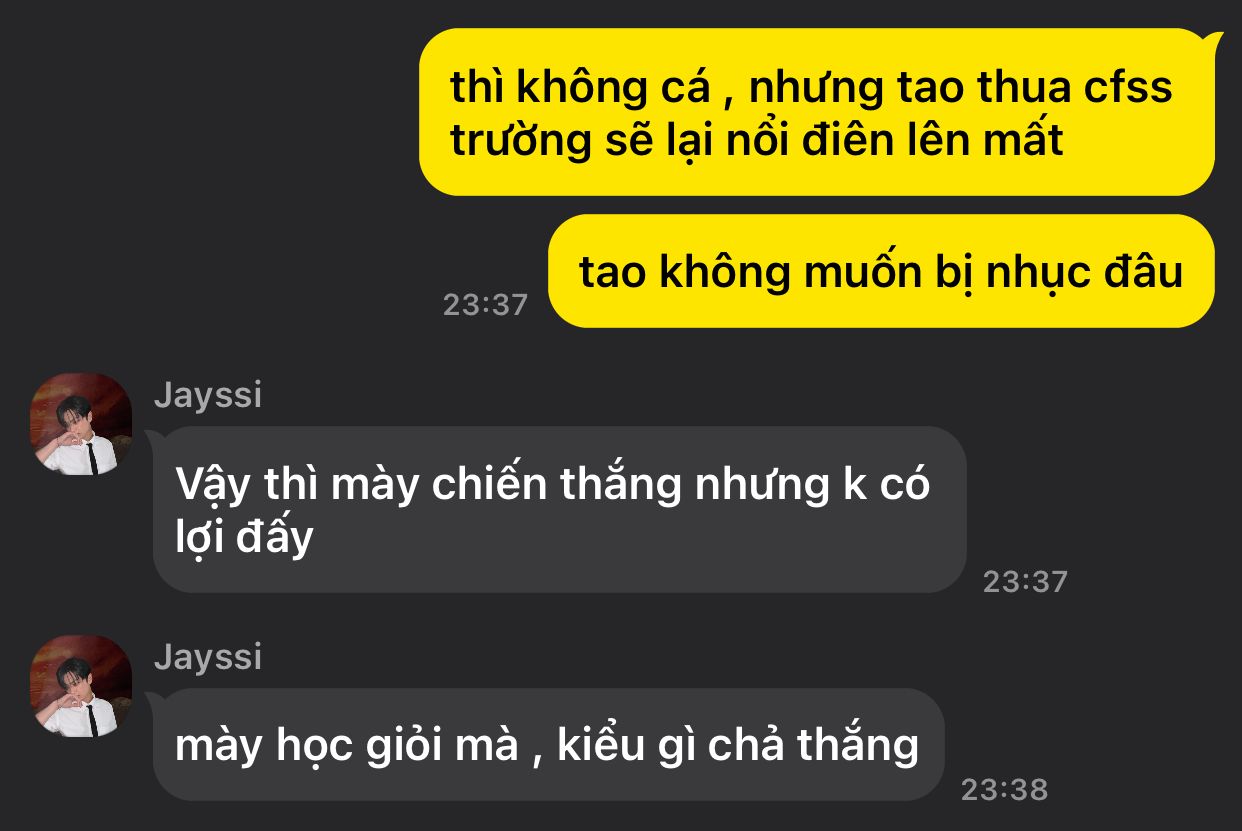Click the 23:37 timestamp beside the gray message
Viewport: 1242px width, 831px height.
[1025, 581]
